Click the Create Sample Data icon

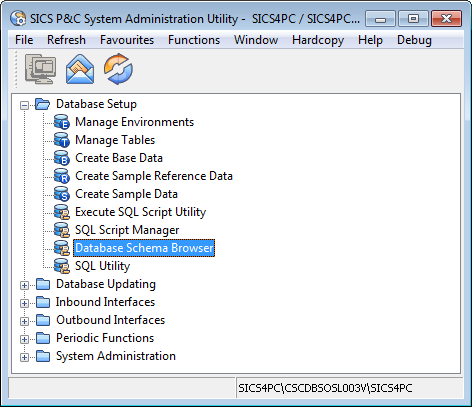point(62,194)
